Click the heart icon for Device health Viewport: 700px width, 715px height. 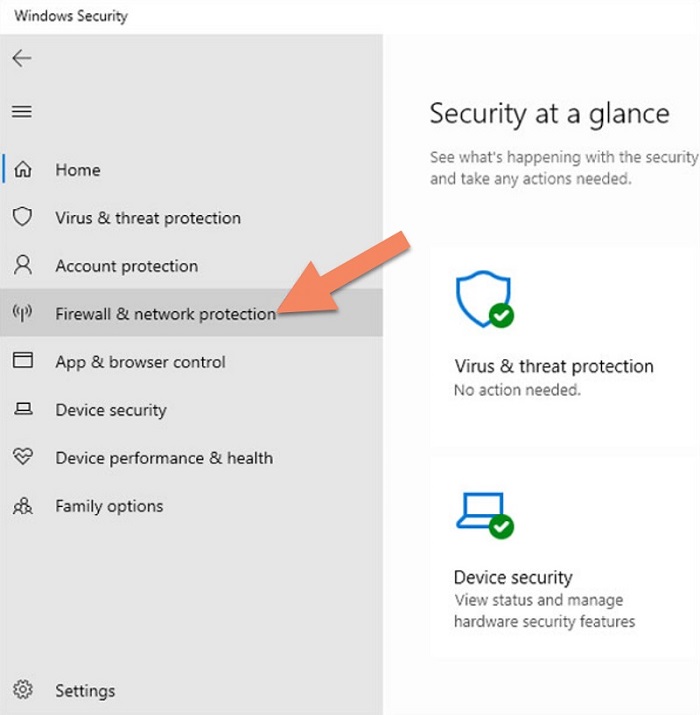(22, 456)
